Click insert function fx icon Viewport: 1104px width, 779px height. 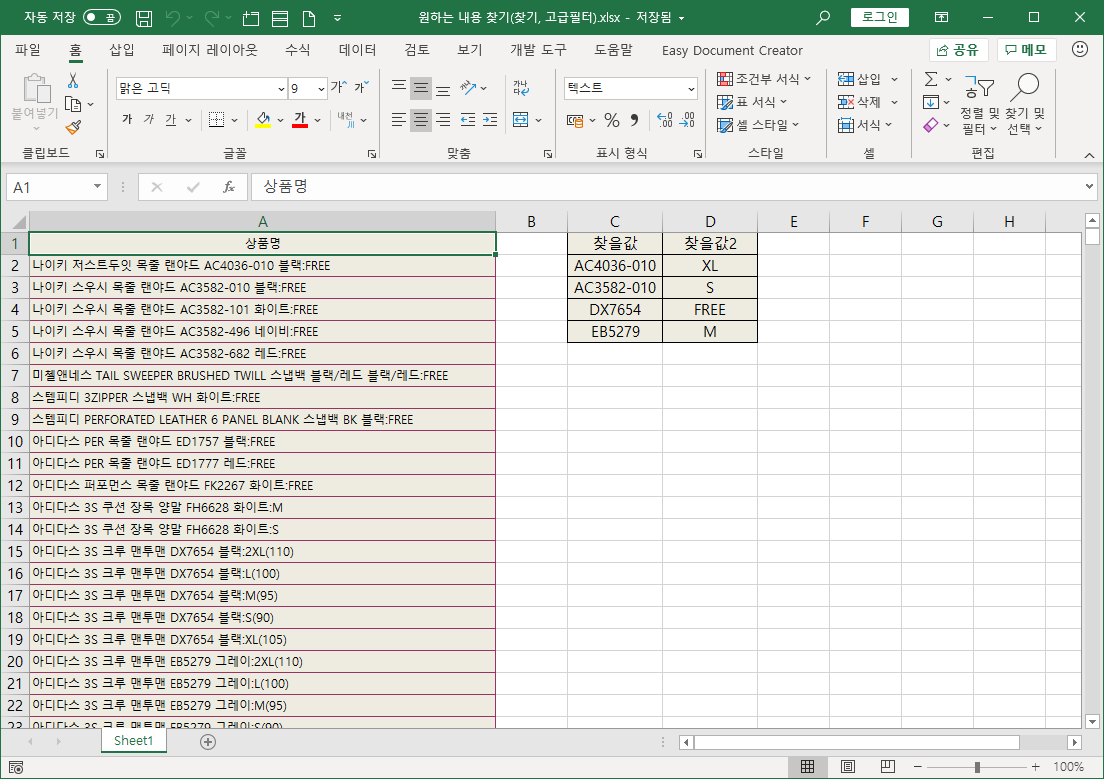229,187
